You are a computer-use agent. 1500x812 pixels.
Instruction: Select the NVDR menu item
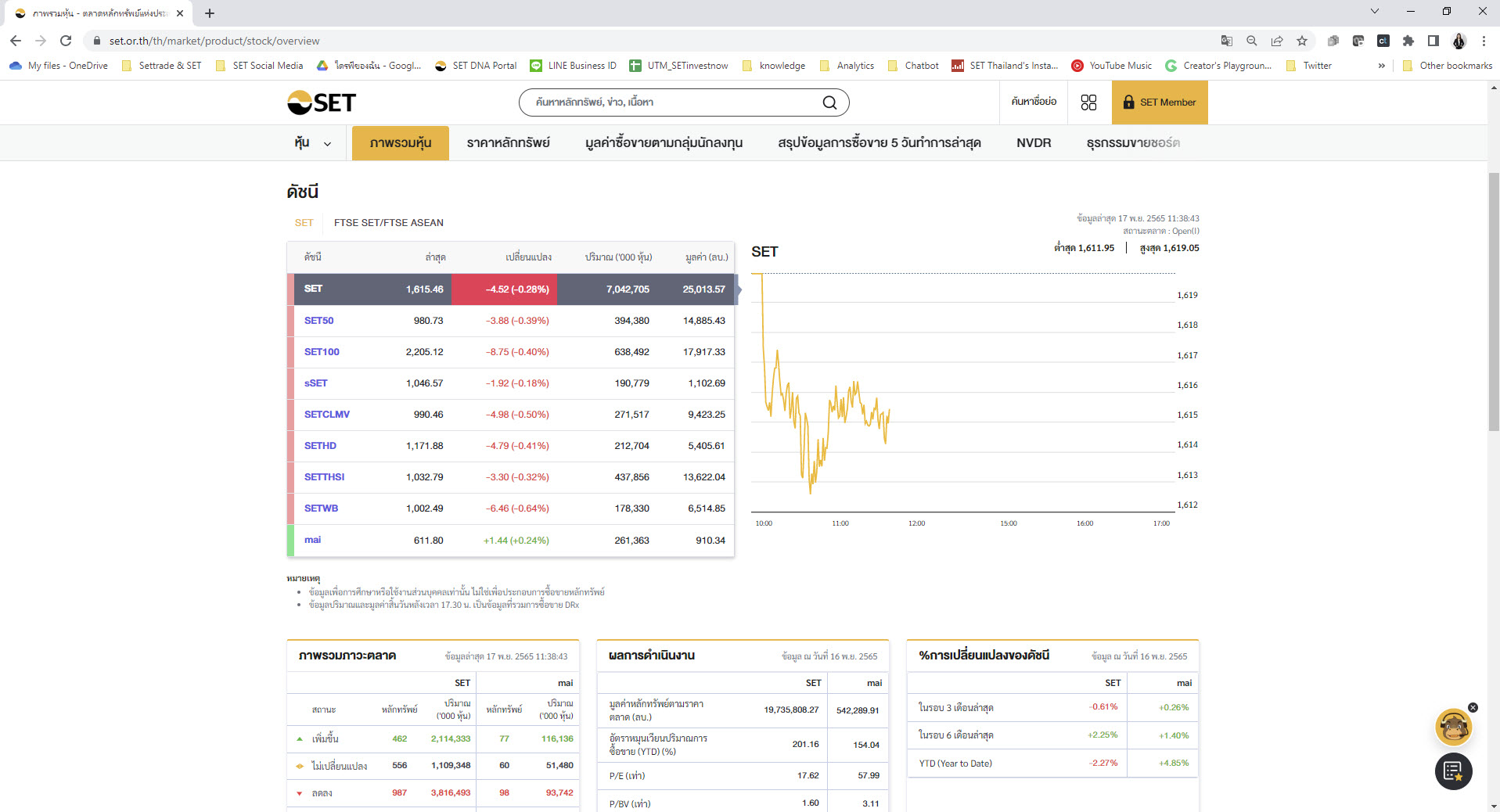pyautogui.click(x=1033, y=142)
